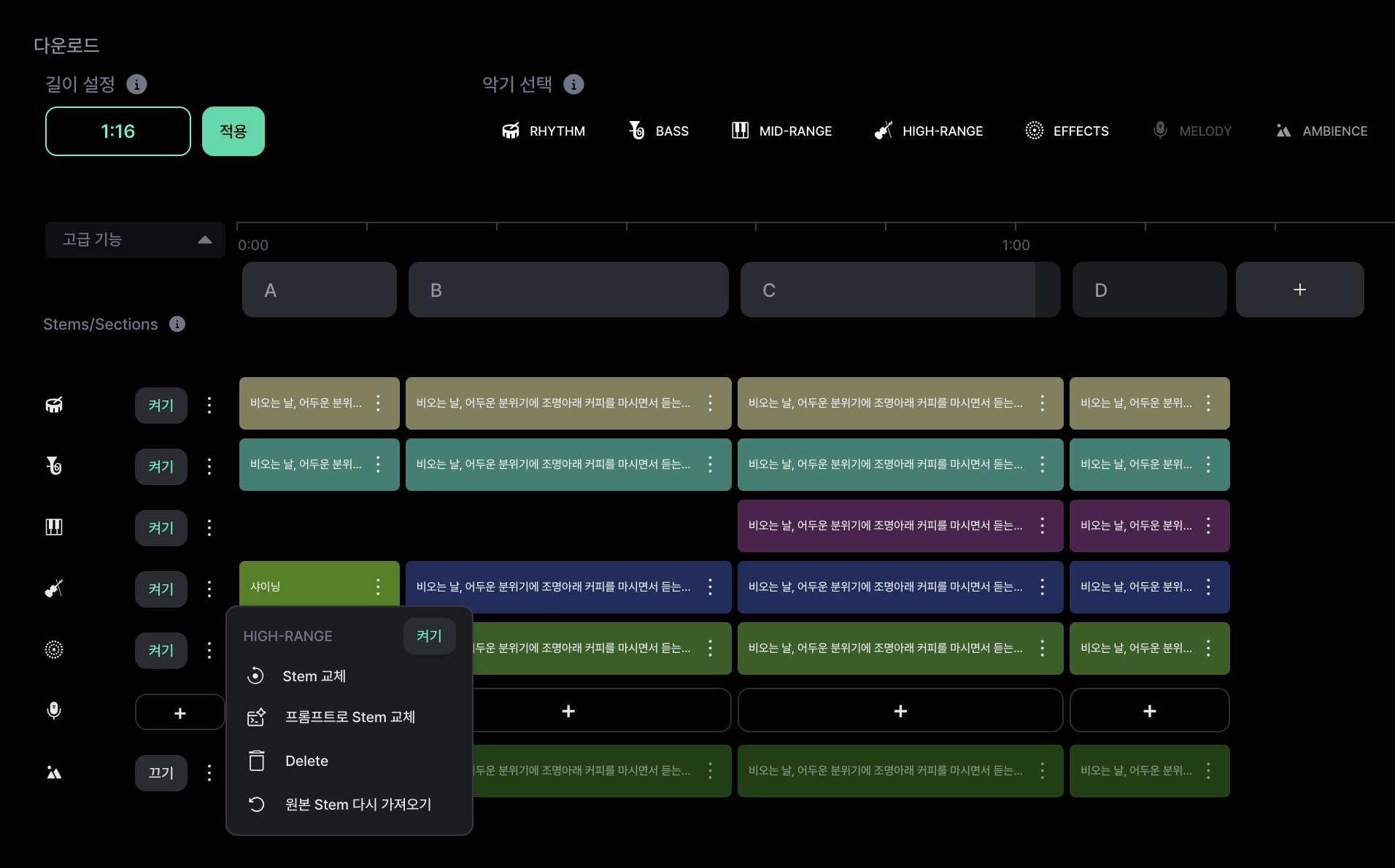Choose Delete in the context menu
The image size is (1395, 868).
coord(306,761)
